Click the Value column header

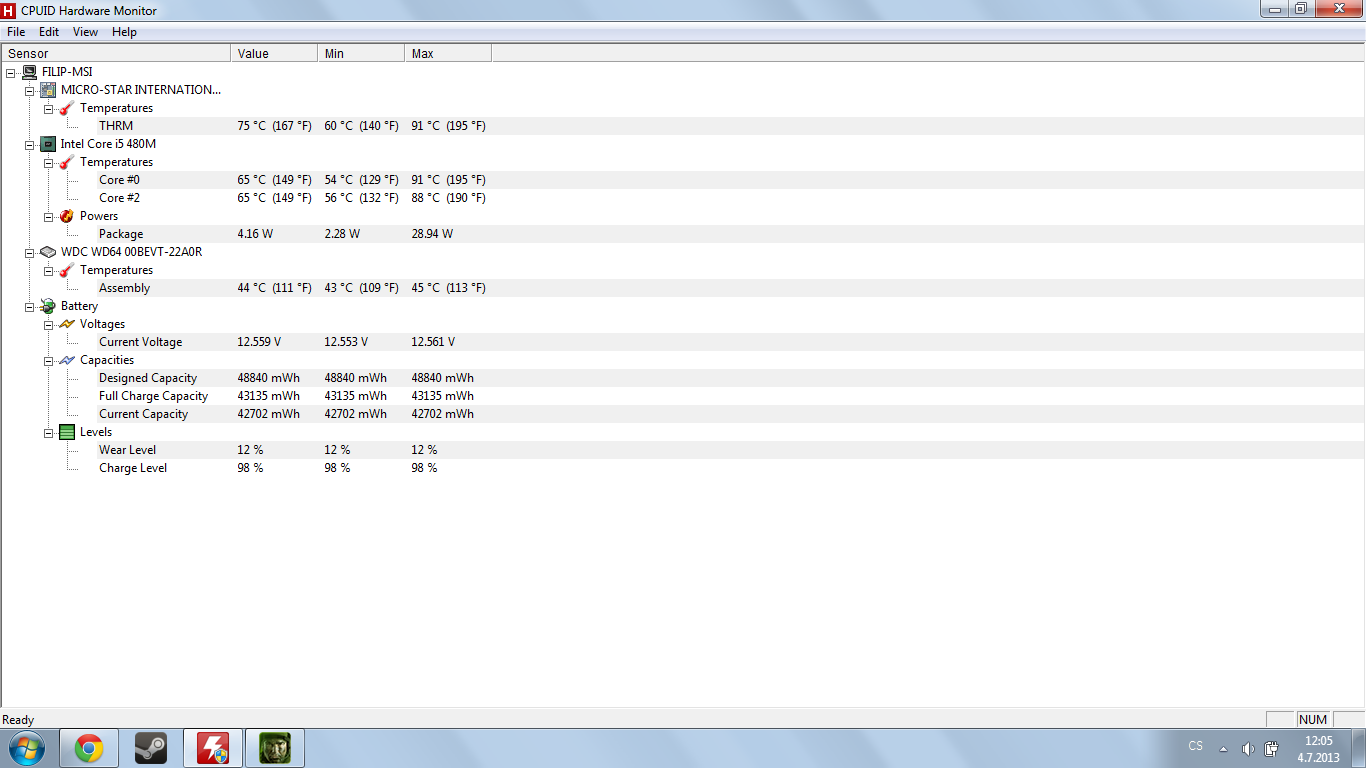274,54
